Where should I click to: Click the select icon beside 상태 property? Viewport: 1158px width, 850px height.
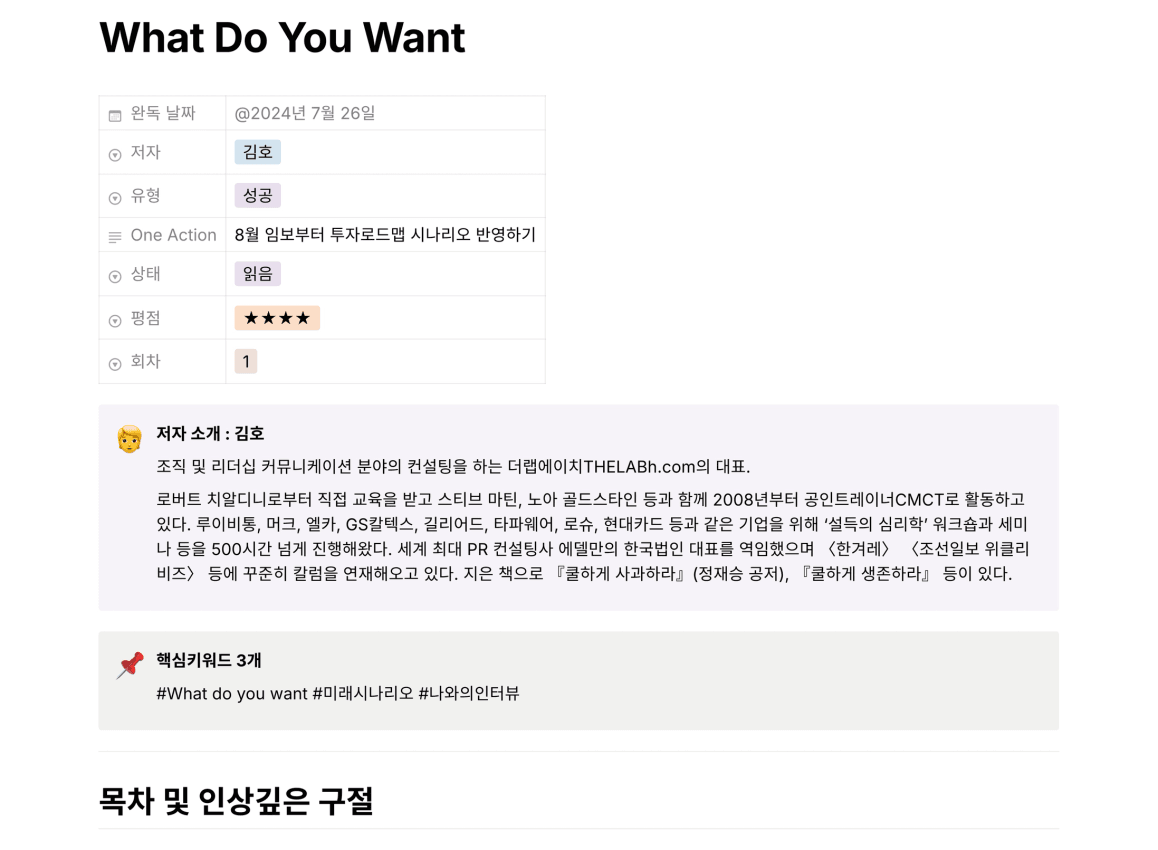tap(114, 276)
